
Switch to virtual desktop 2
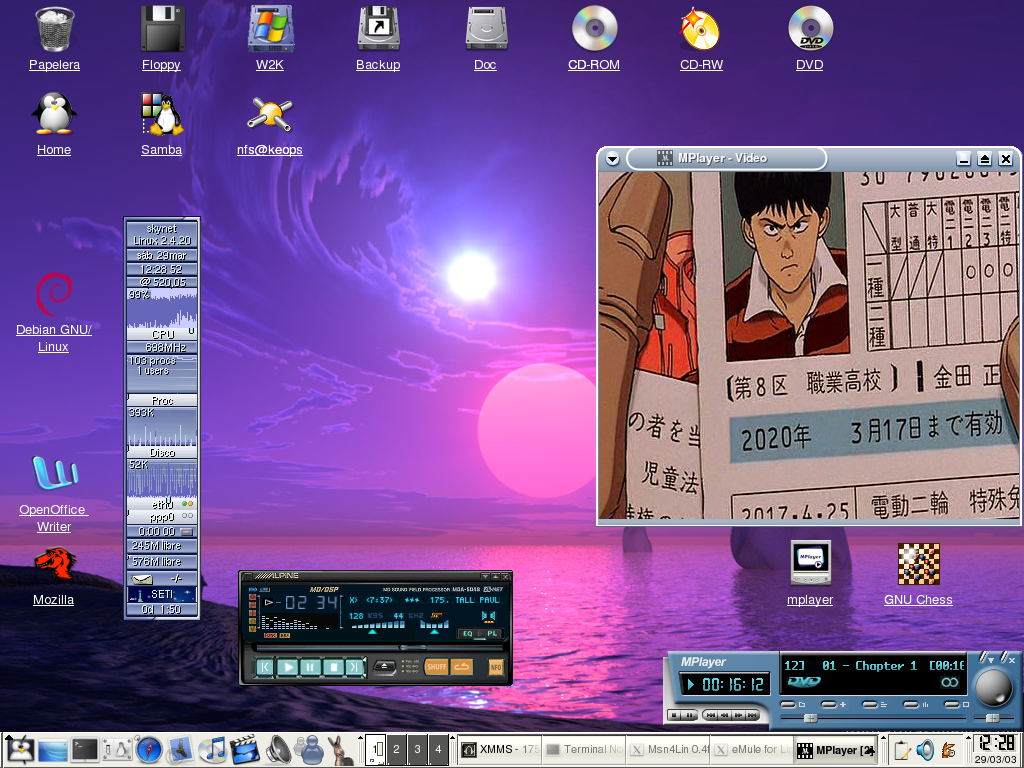[396, 749]
